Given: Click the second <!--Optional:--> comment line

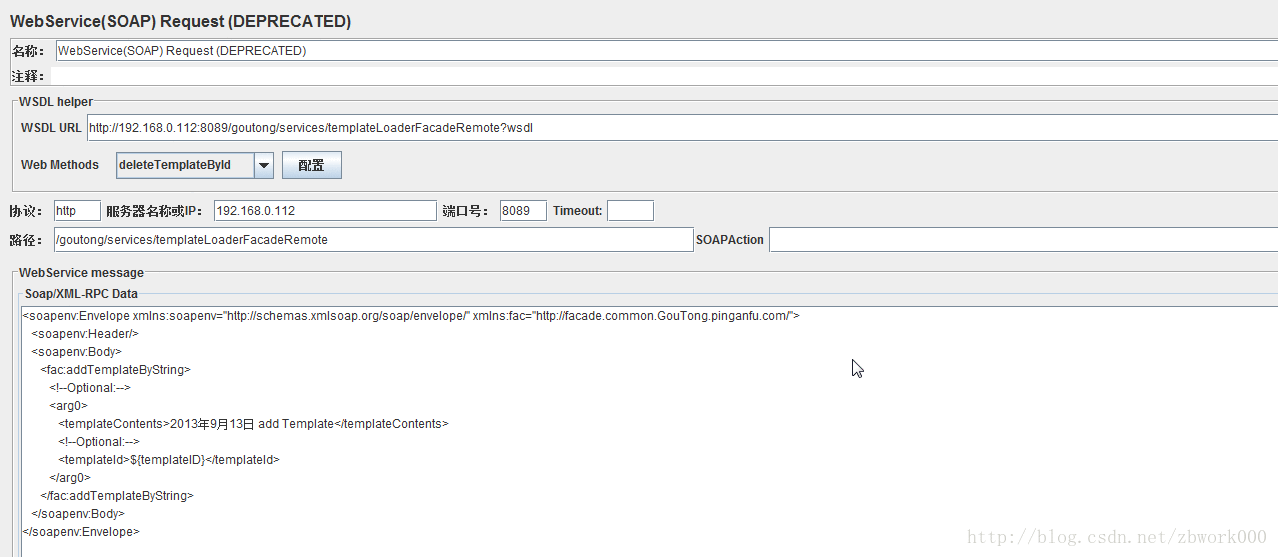Looking at the screenshot, I should coord(99,442).
